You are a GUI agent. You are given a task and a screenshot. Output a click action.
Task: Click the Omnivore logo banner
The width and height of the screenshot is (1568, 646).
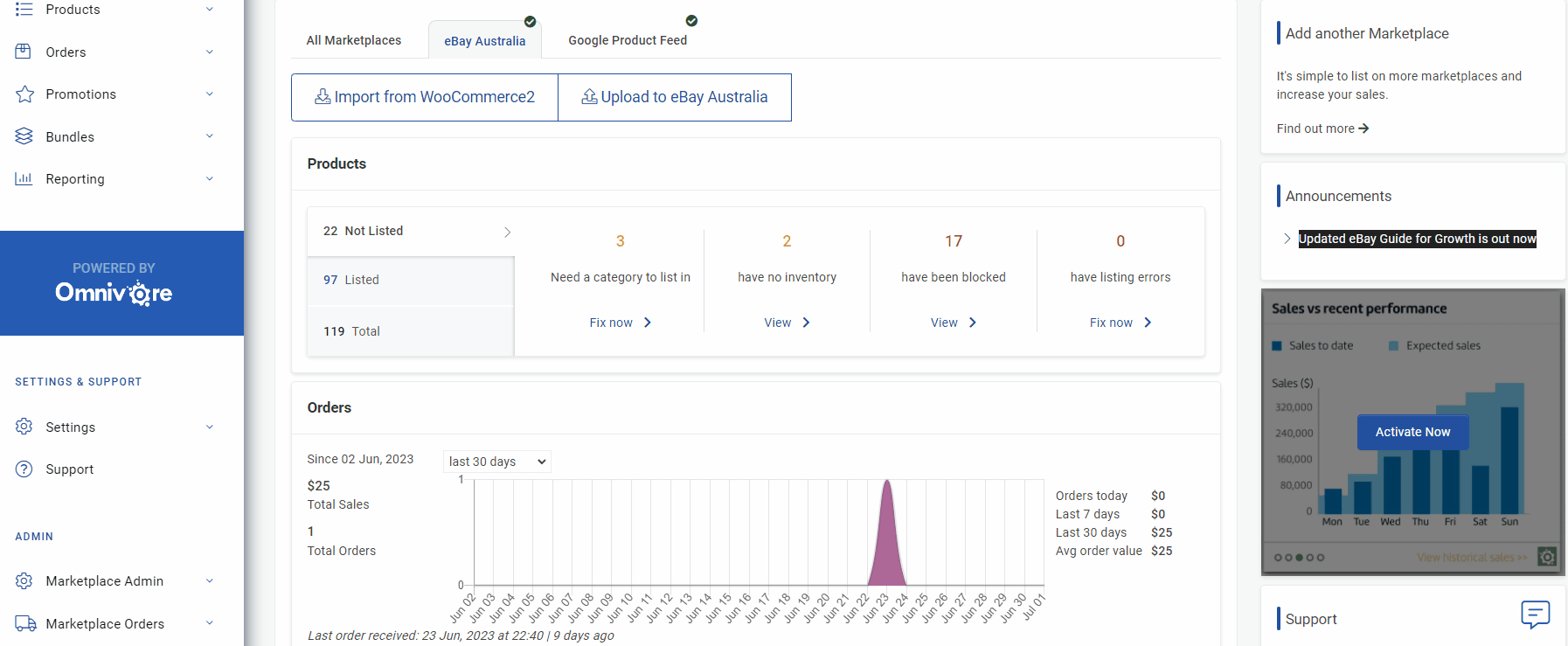click(x=121, y=283)
